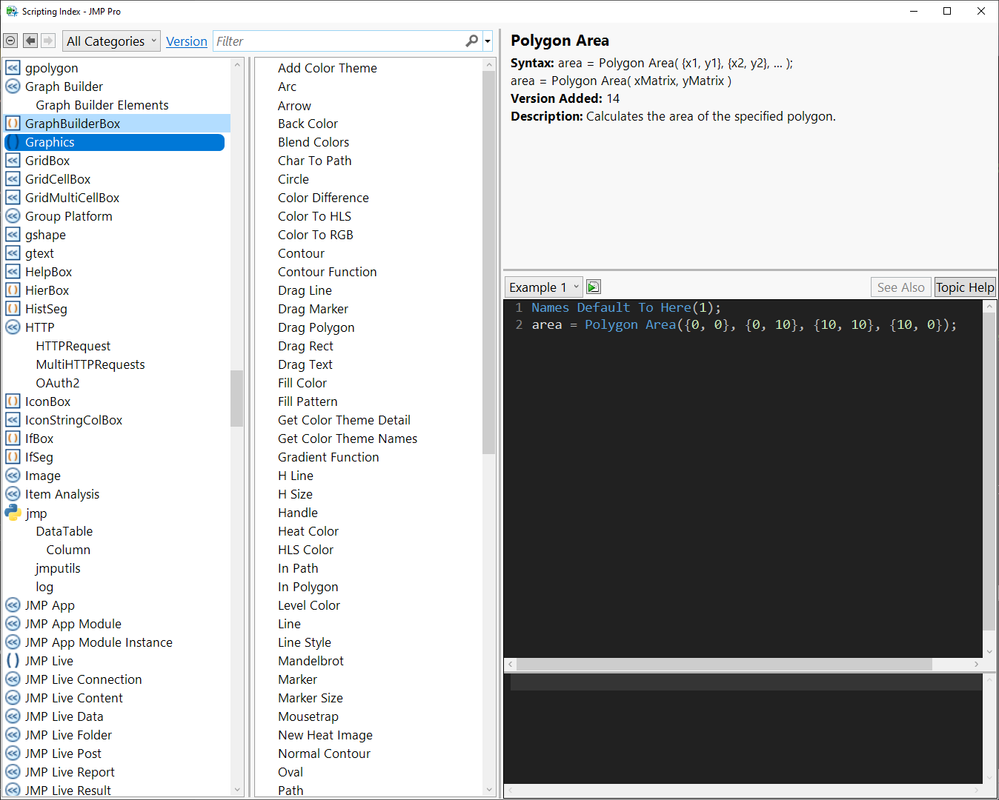This screenshot has height=800, width=999.
Task: Run Example 1 with the green run script icon
Action: coord(592,286)
